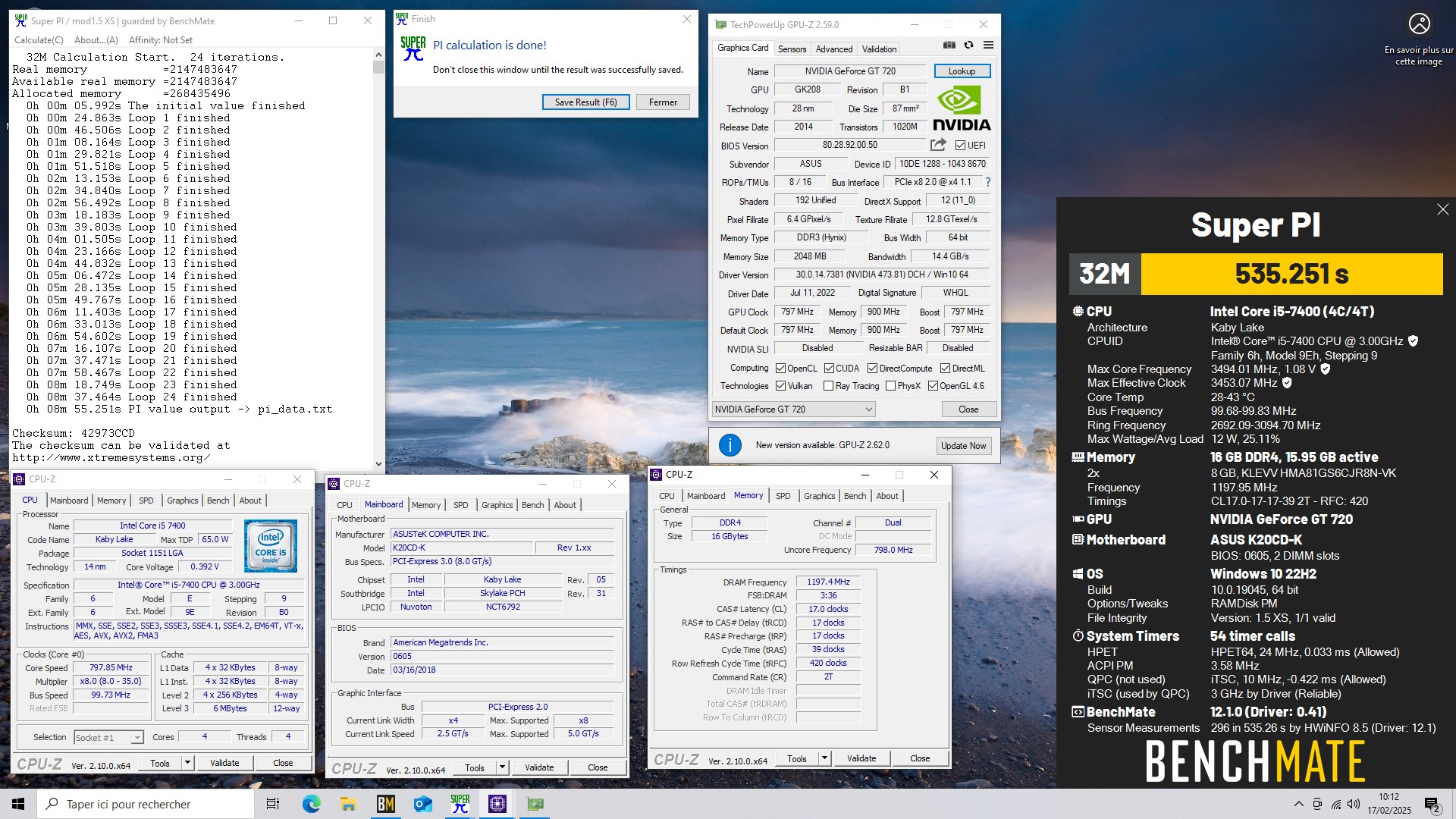Screen dimensions: 1456x819
Task: Switch to GPU-Z in the taskbar
Action: [x=535, y=804]
